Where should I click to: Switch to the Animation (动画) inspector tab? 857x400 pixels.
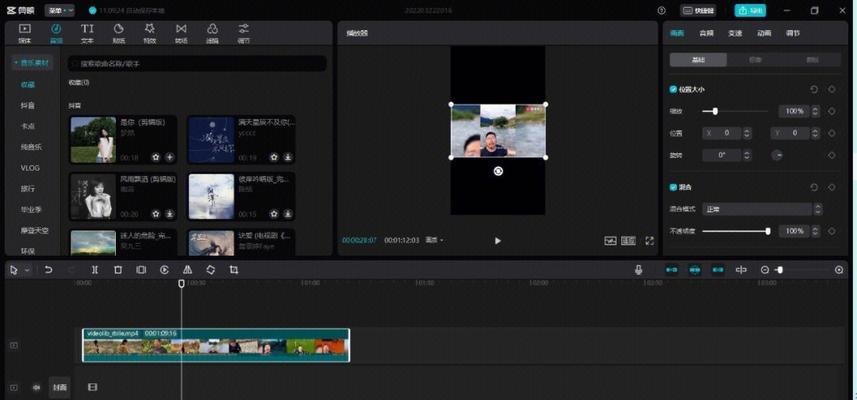click(764, 33)
